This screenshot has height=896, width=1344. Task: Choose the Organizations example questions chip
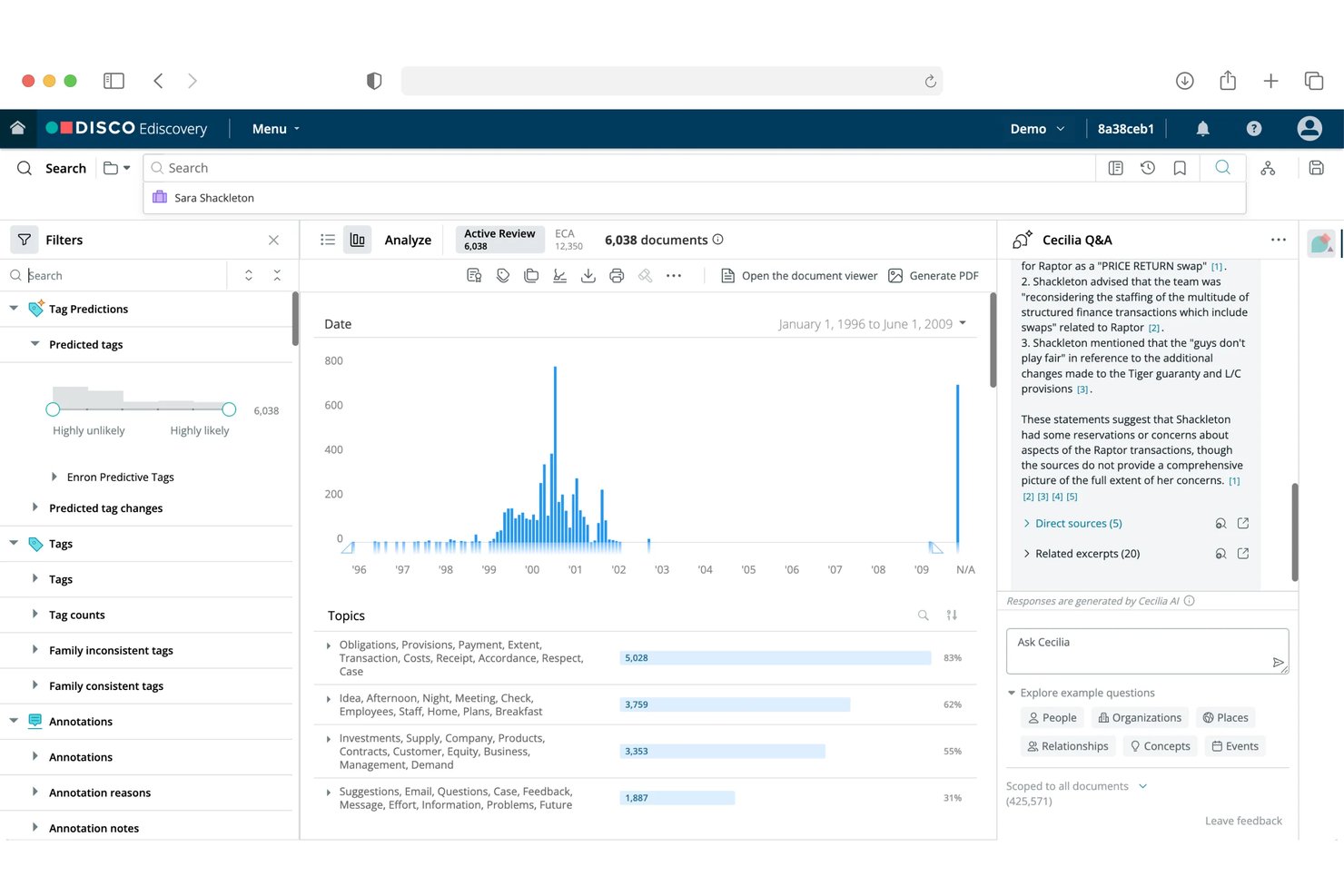1140,718
